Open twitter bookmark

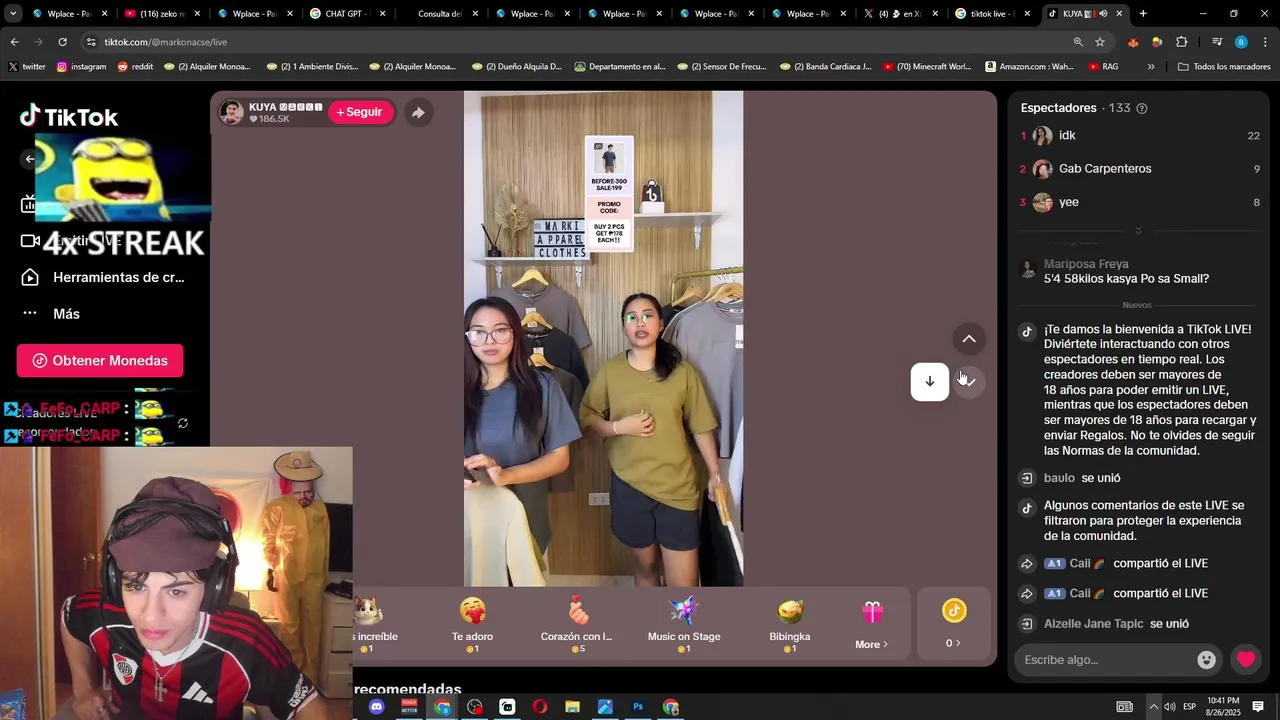click(27, 67)
